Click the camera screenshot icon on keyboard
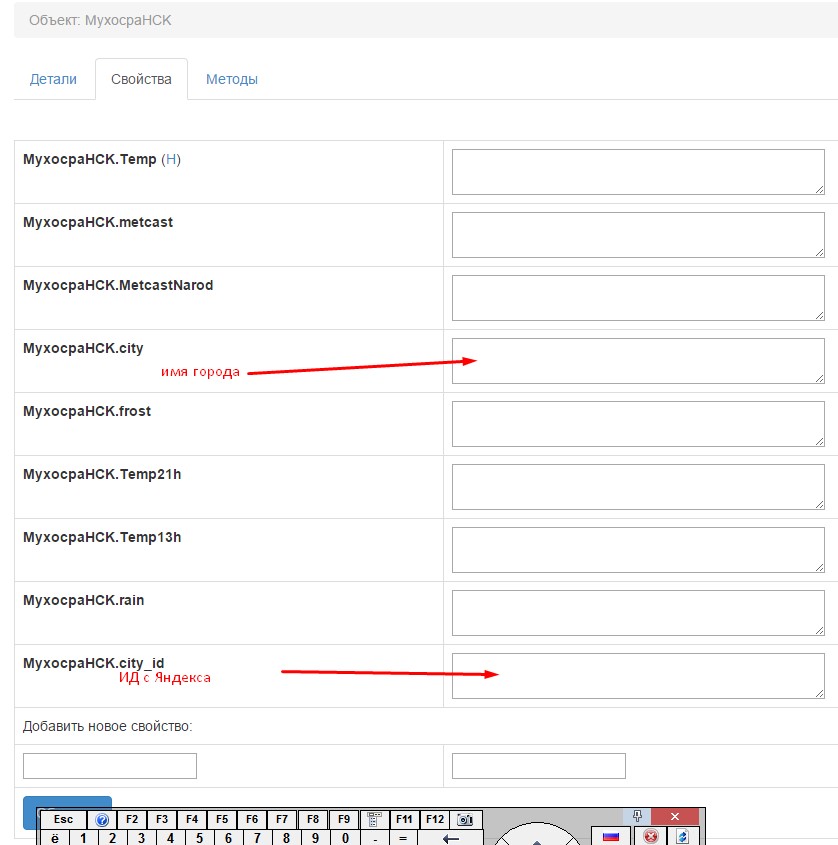This screenshot has height=845, width=838. [x=465, y=820]
